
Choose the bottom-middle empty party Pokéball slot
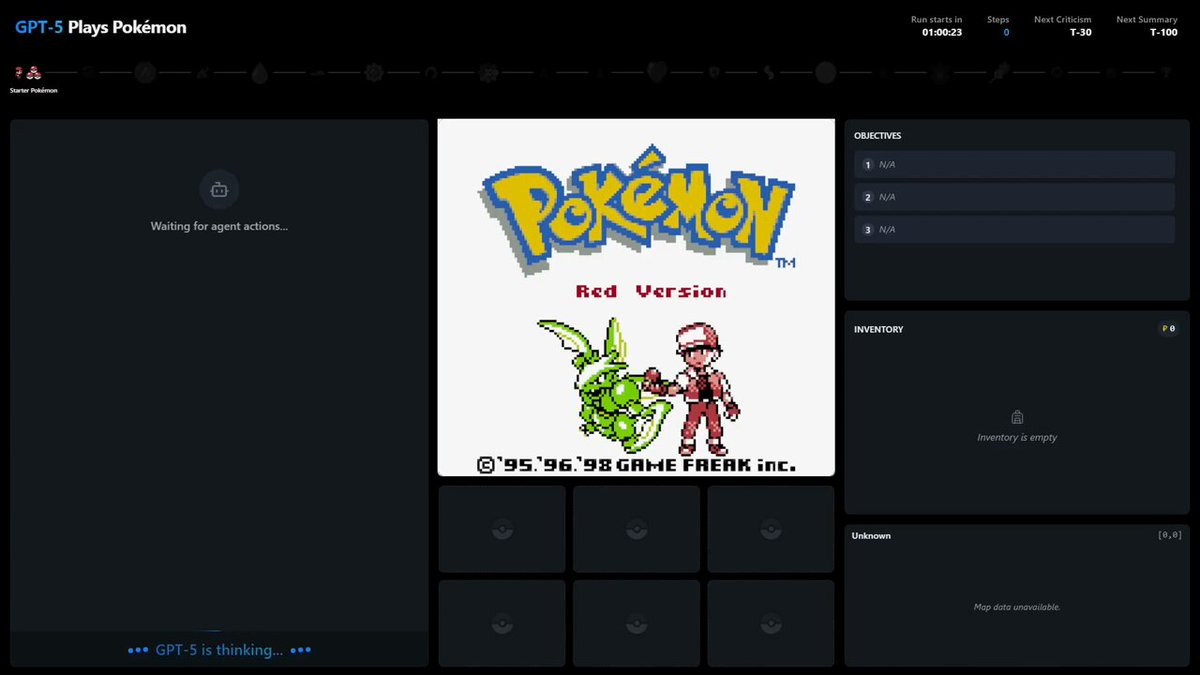tap(636, 623)
